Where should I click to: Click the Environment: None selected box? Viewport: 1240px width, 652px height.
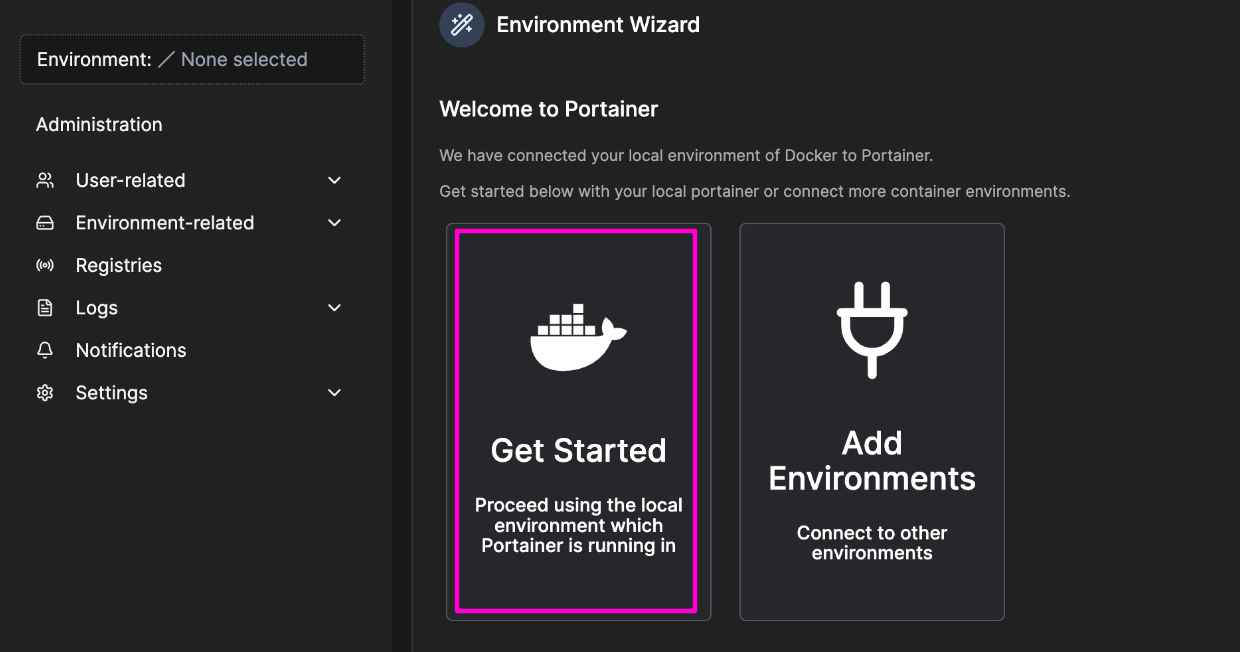point(192,60)
